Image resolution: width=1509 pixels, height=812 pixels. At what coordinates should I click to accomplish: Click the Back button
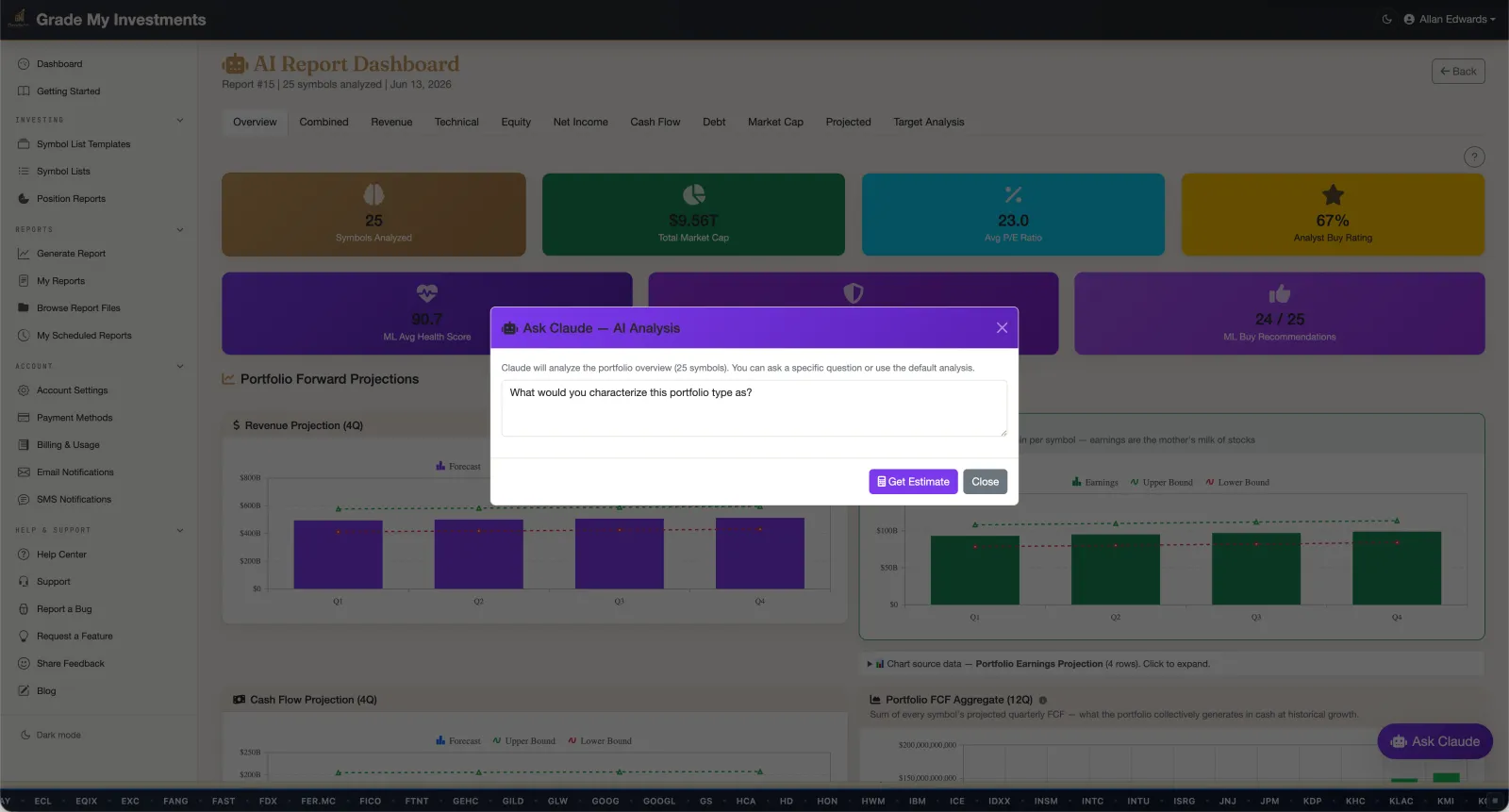tap(1458, 72)
